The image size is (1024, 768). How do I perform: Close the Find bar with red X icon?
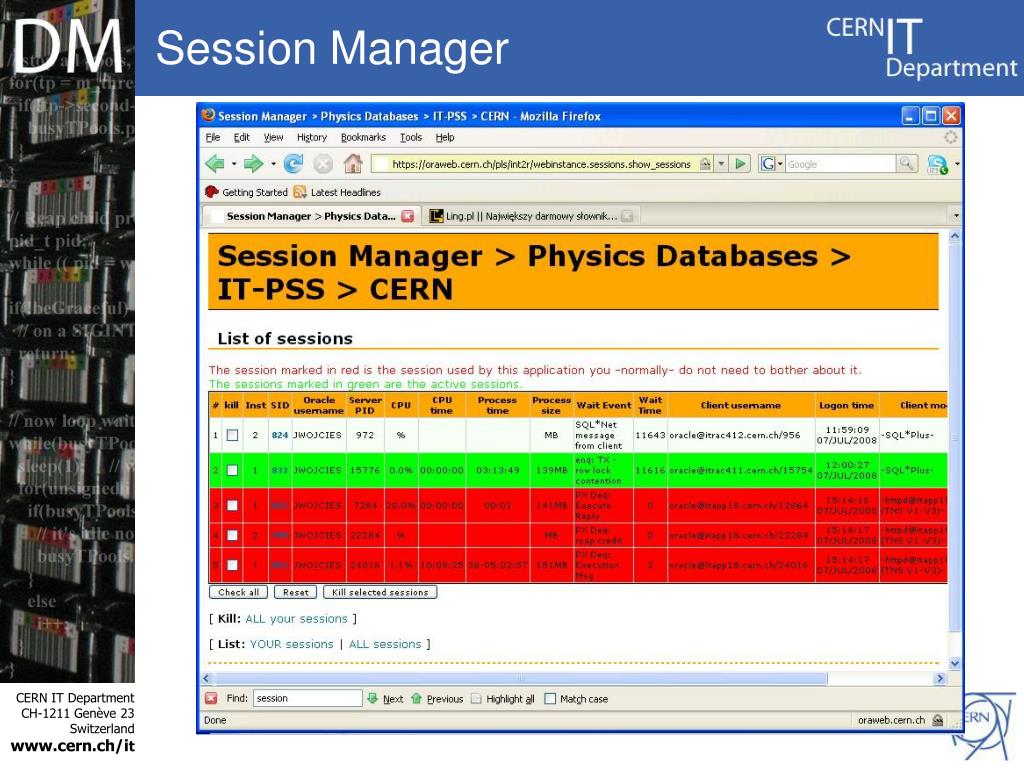point(211,698)
